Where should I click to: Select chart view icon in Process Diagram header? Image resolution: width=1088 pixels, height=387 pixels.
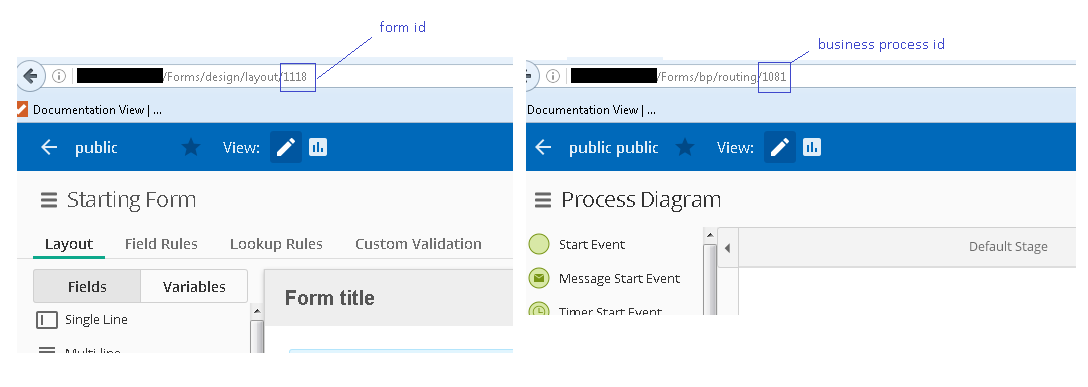[x=812, y=147]
